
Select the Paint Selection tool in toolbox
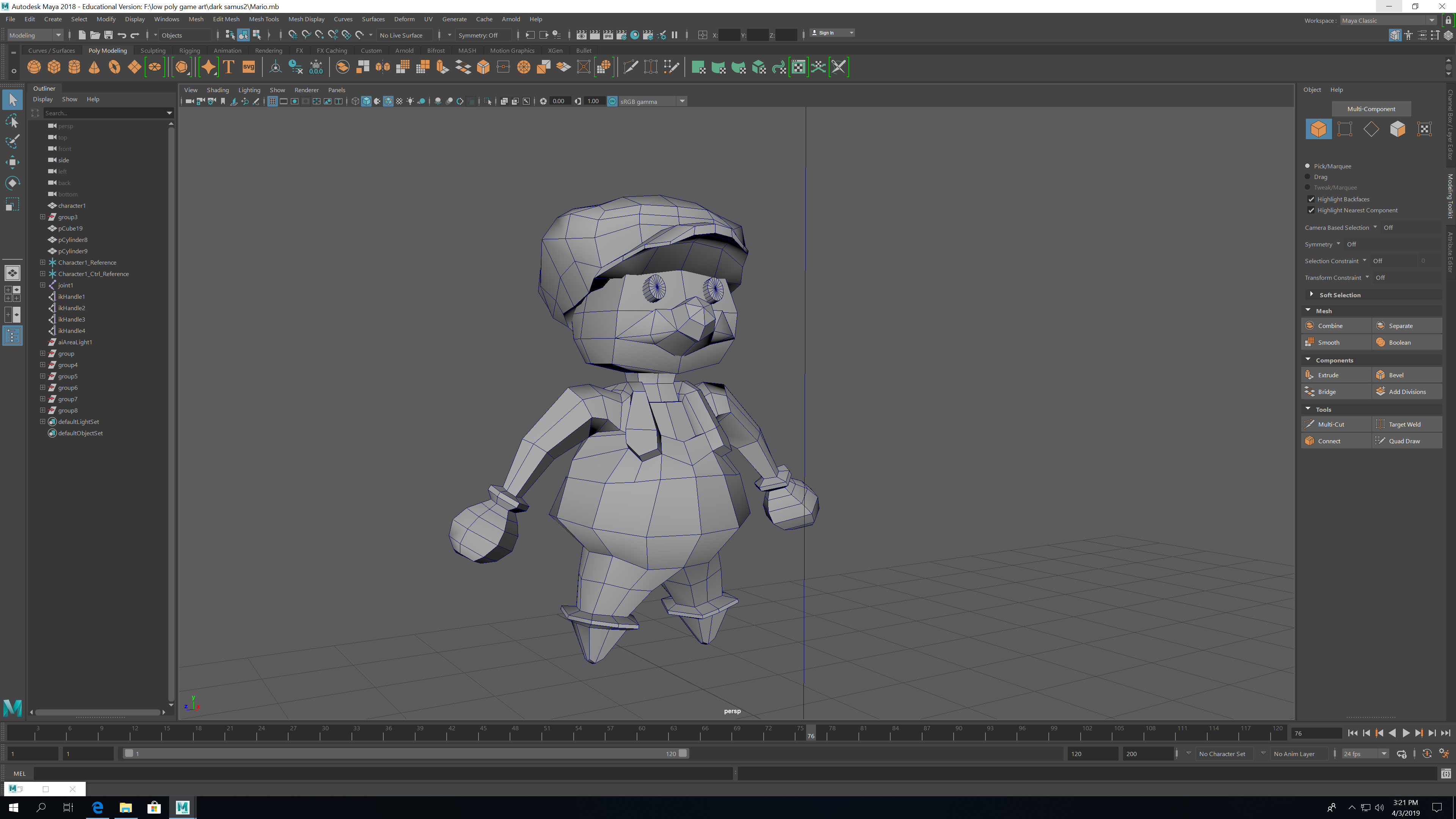pos(12,141)
